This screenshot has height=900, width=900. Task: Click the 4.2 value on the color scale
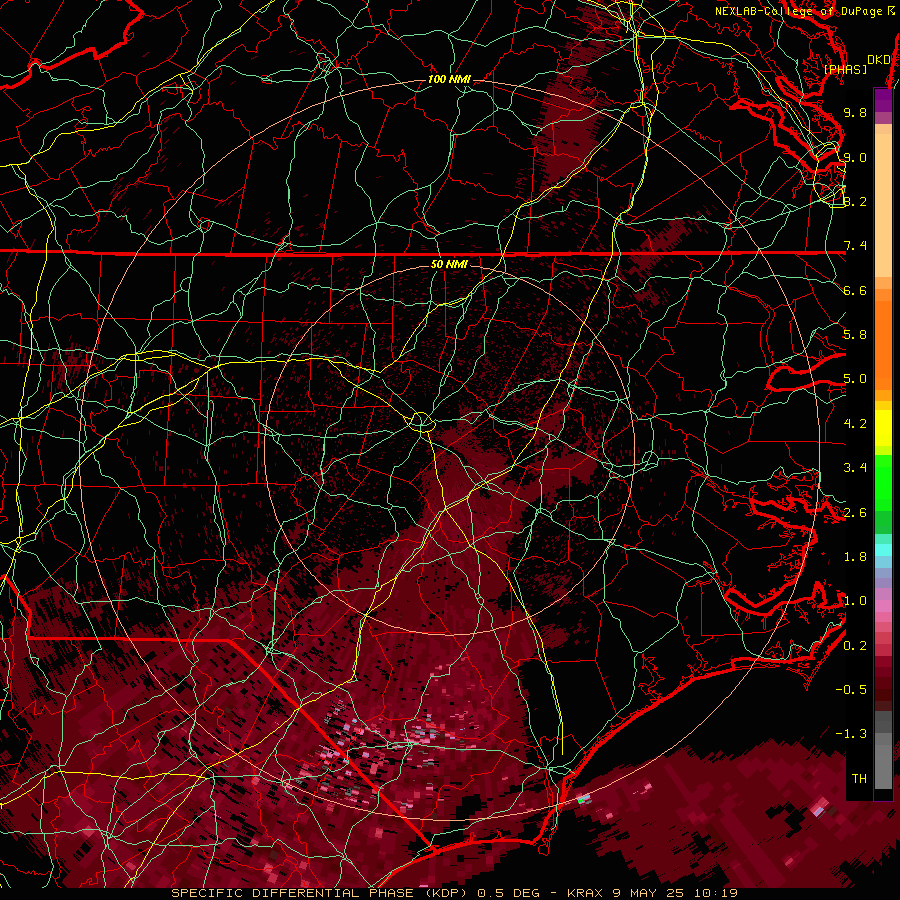click(855, 424)
